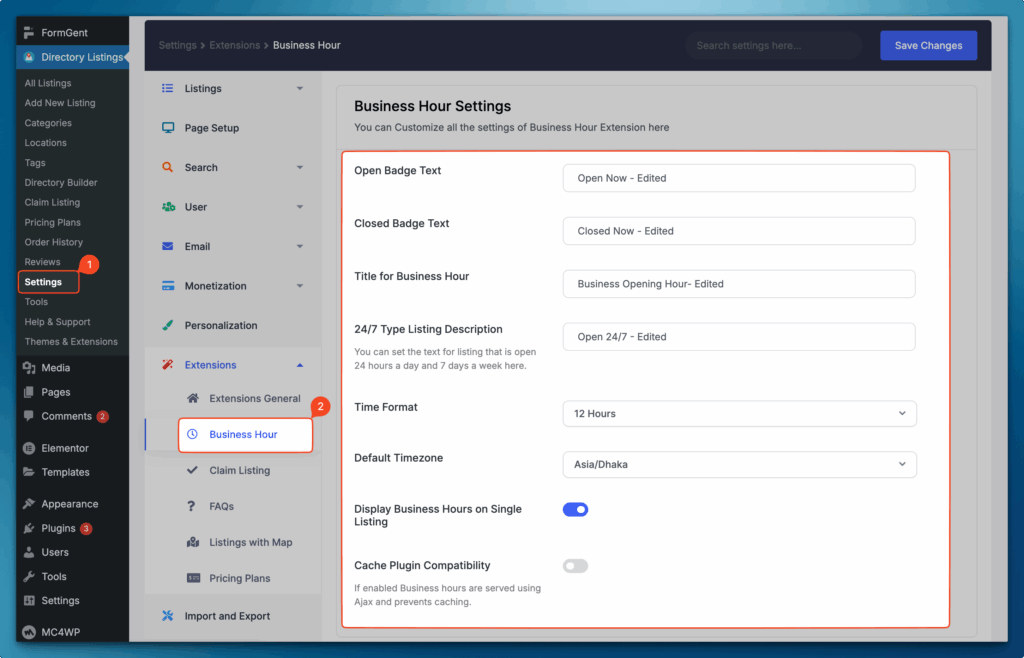
Task: Click Extensions link in breadcrumb
Action: coord(233,46)
